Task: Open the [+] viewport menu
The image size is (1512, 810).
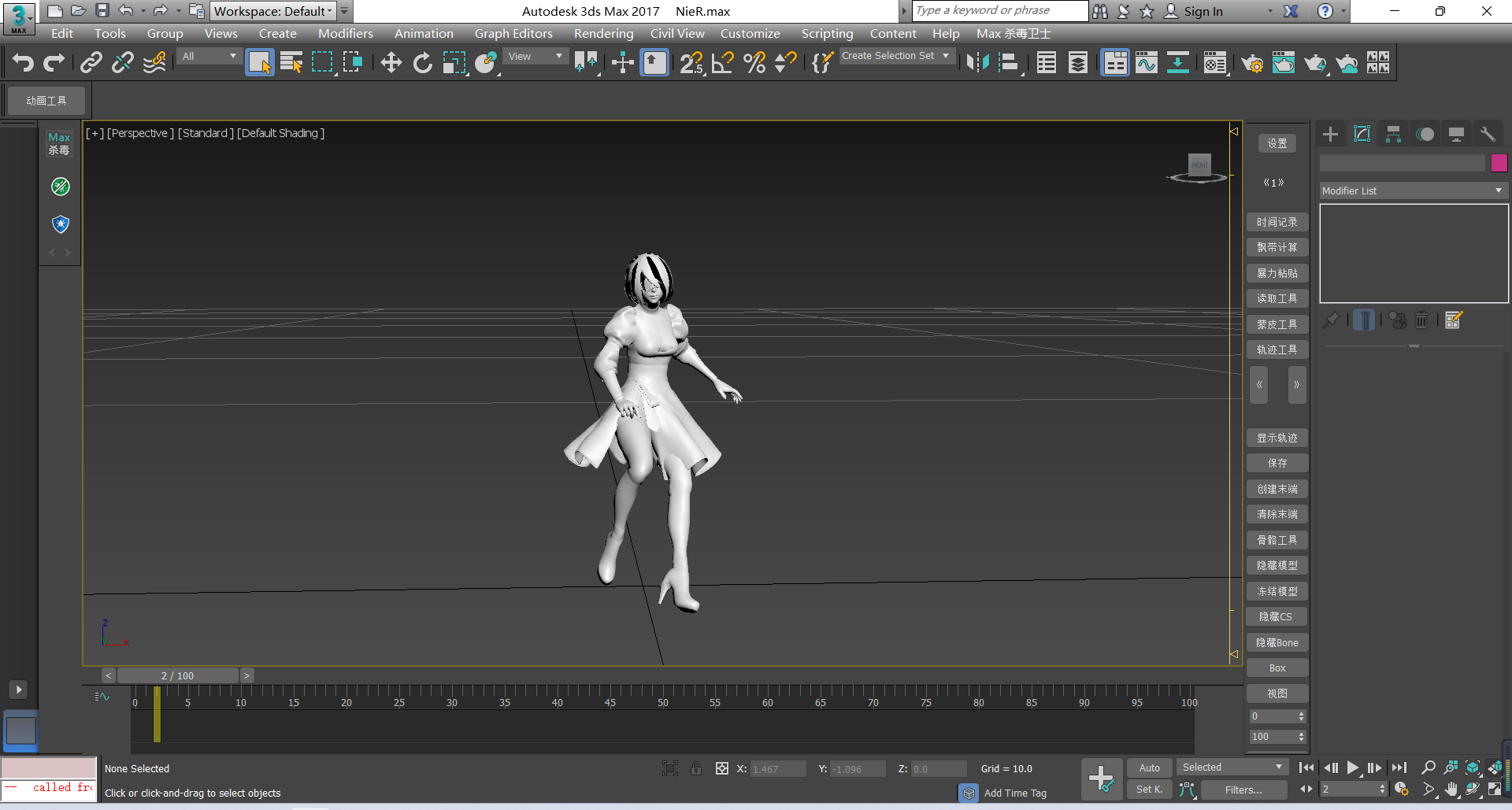Action: point(94,133)
